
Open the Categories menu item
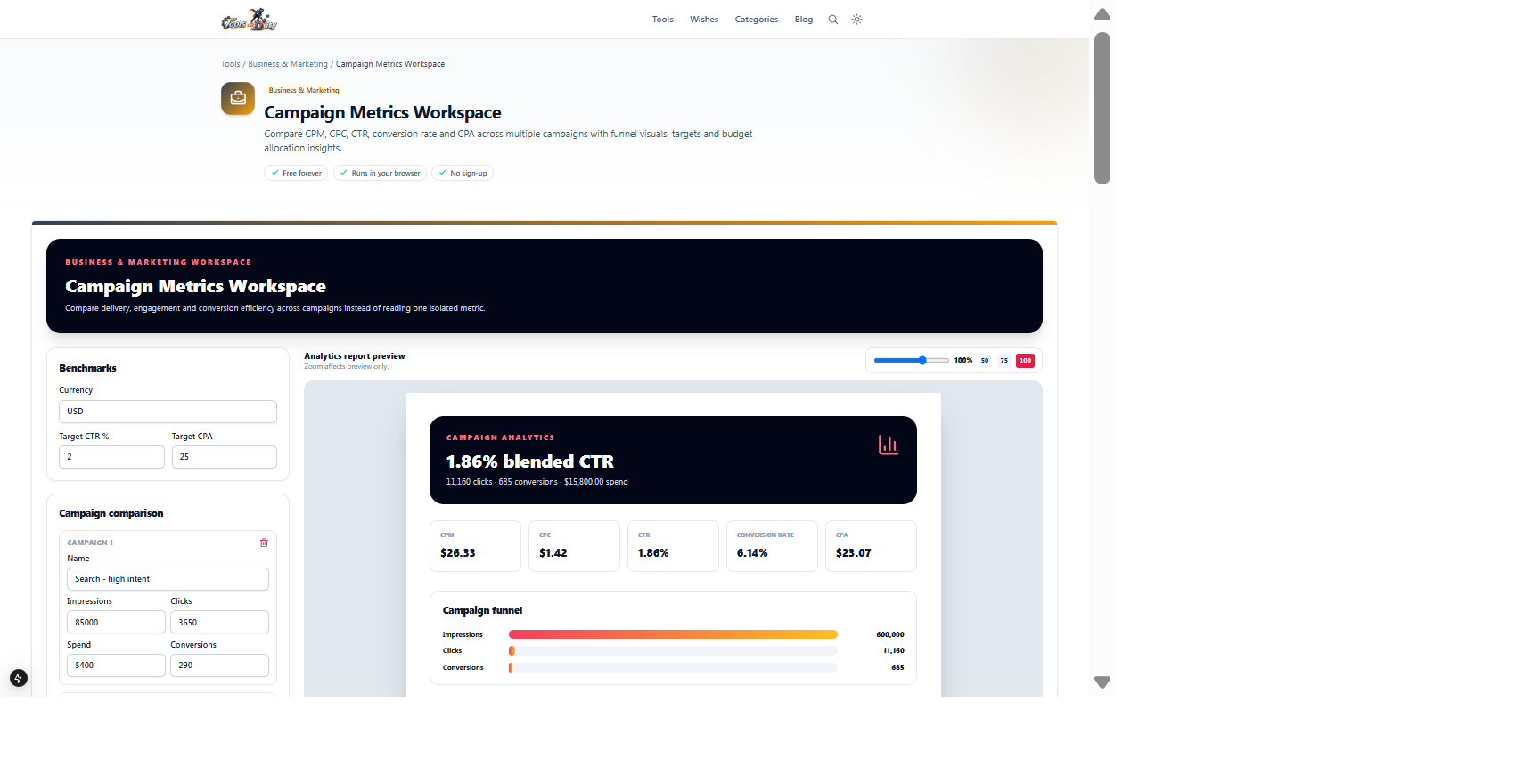[x=757, y=20]
